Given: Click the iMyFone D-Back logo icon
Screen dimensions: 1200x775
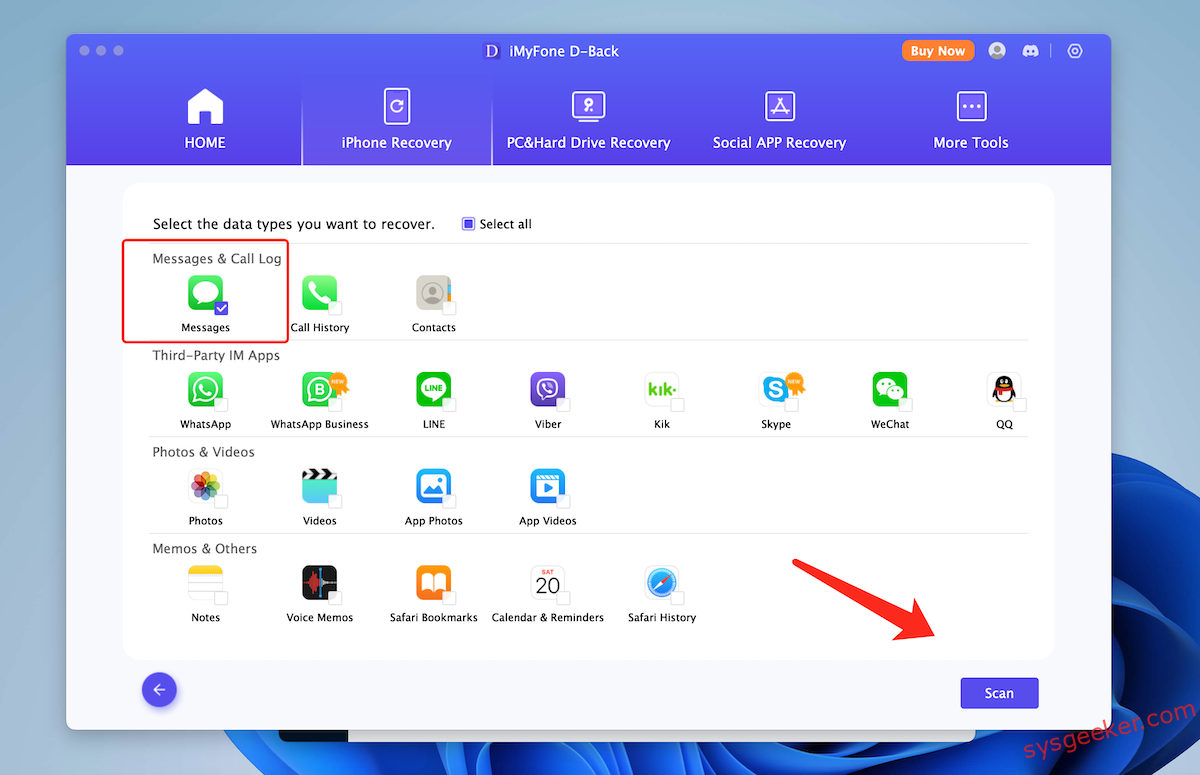Looking at the screenshot, I should point(491,51).
